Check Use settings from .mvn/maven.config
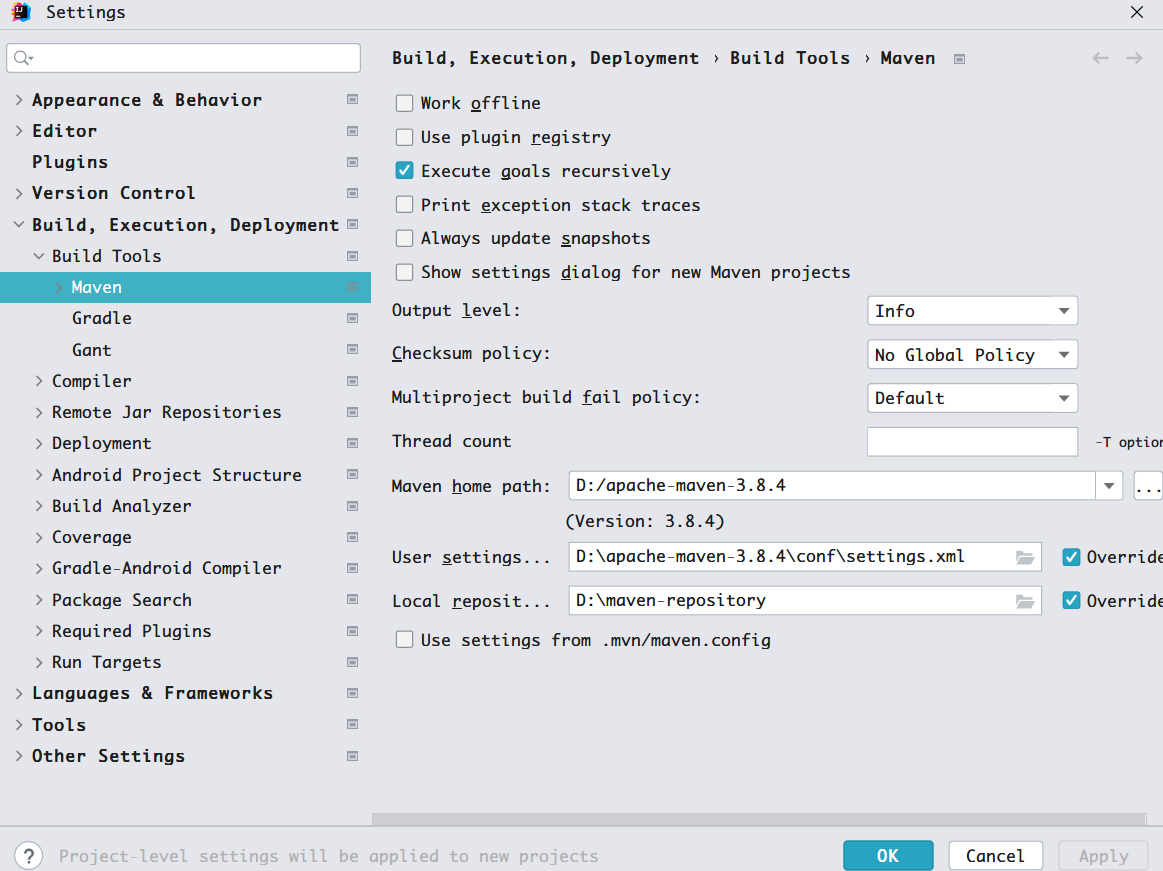The width and height of the screenshot is (1163, 871). click(404, 640)
